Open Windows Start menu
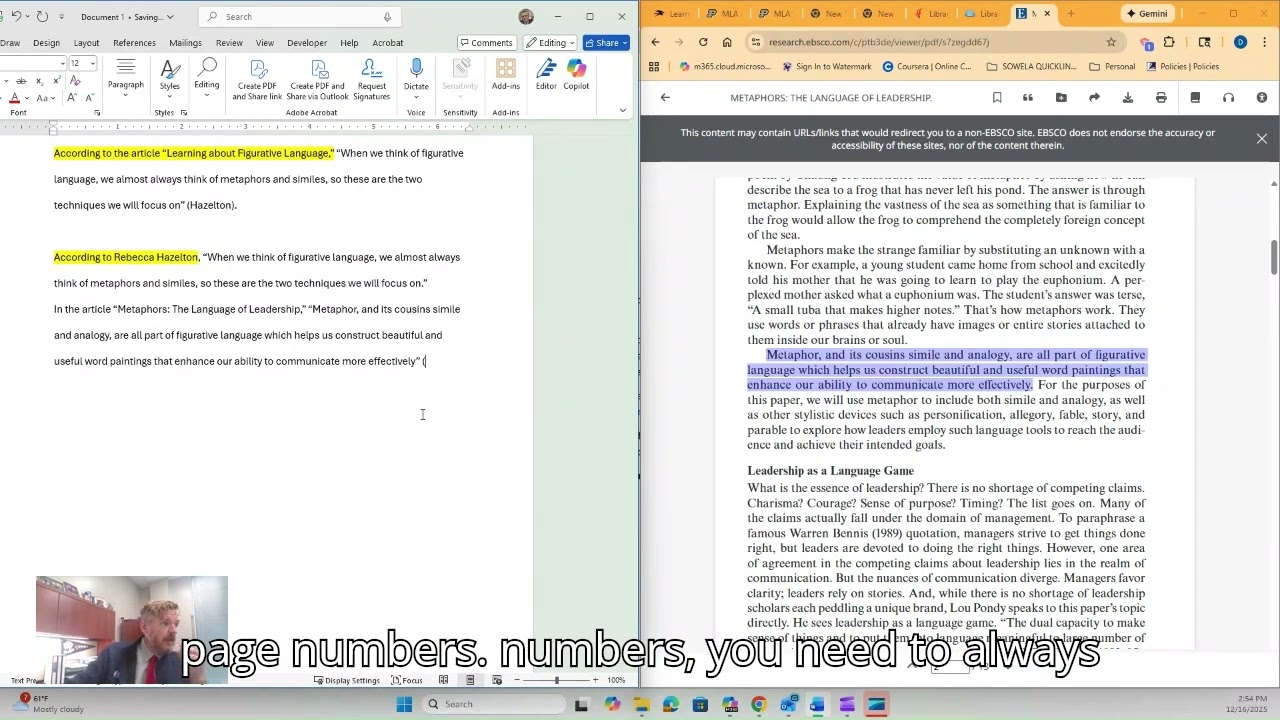The width and height of the screenshot is (1280, 720). pos(404,704)
